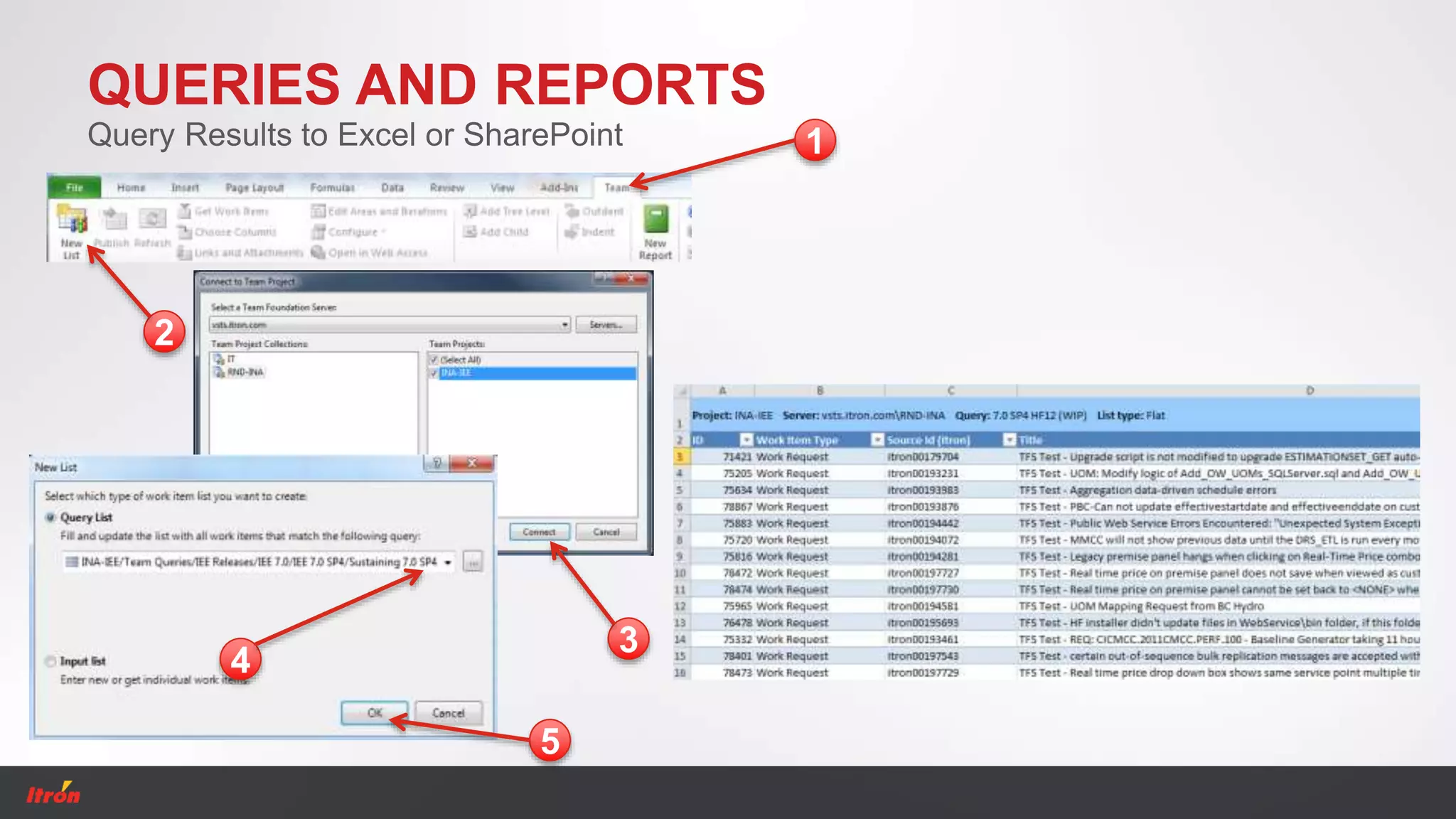Open the Source Id (Itron) filter dropdown
This screenshot has width=1456, height=819.
click(x=1010, y=440)
